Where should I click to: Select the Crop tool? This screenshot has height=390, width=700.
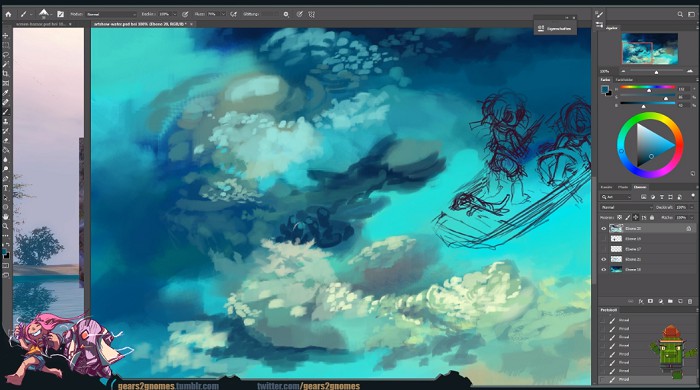pos(6,74)
